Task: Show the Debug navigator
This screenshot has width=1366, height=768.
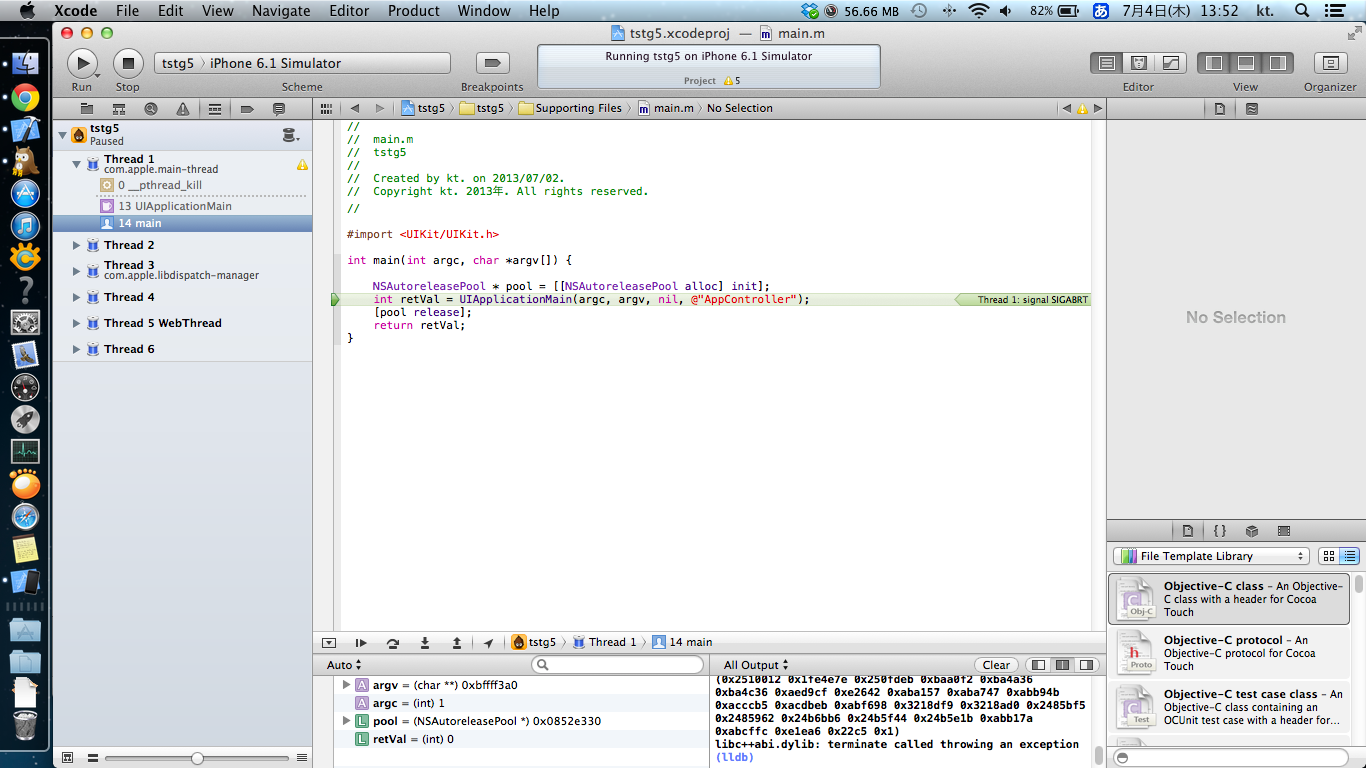Action: 215,108
